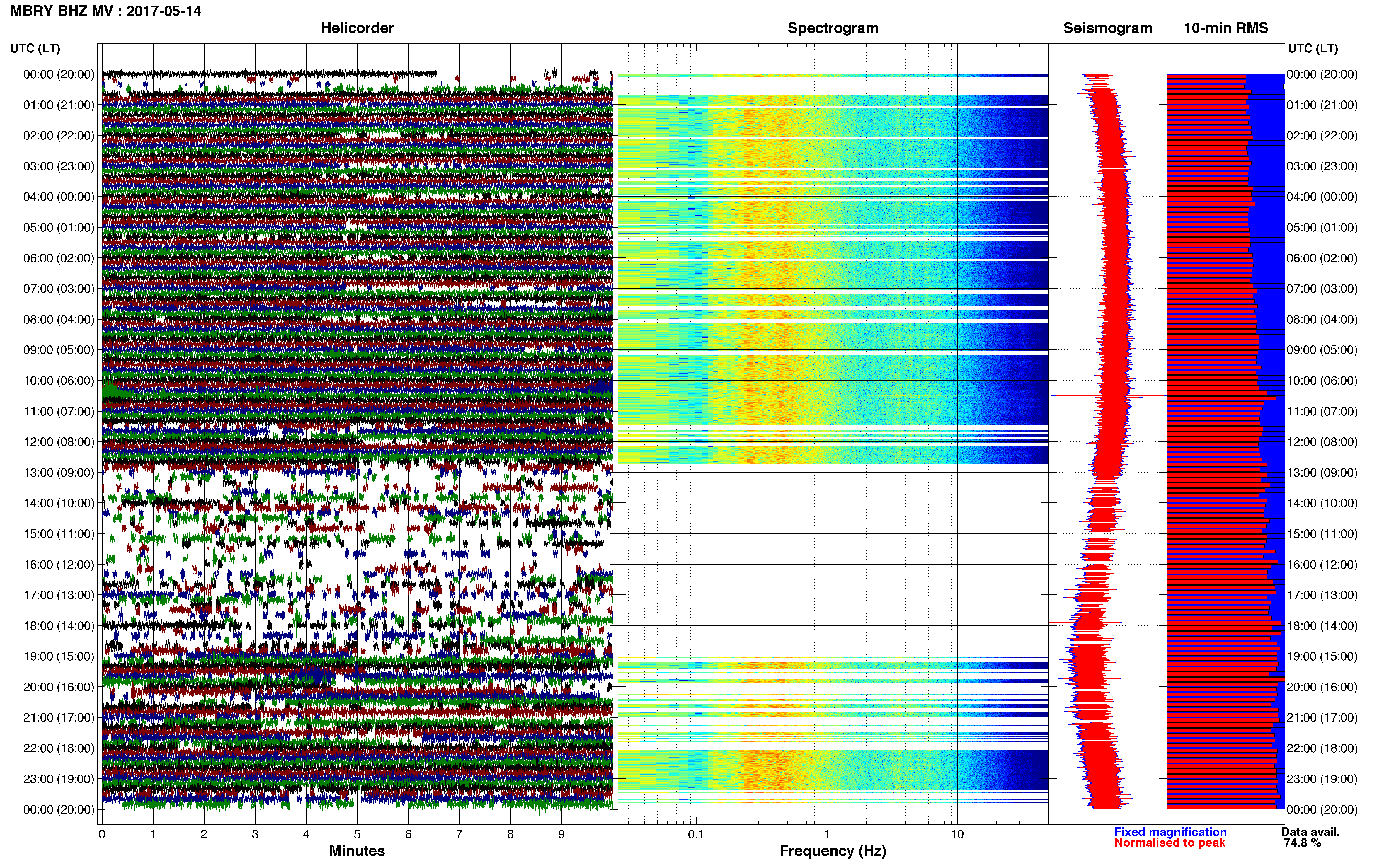Click the left '06:00 (02:00)' time label
This screenshot has height=868, width=1389.
[59, 258]
